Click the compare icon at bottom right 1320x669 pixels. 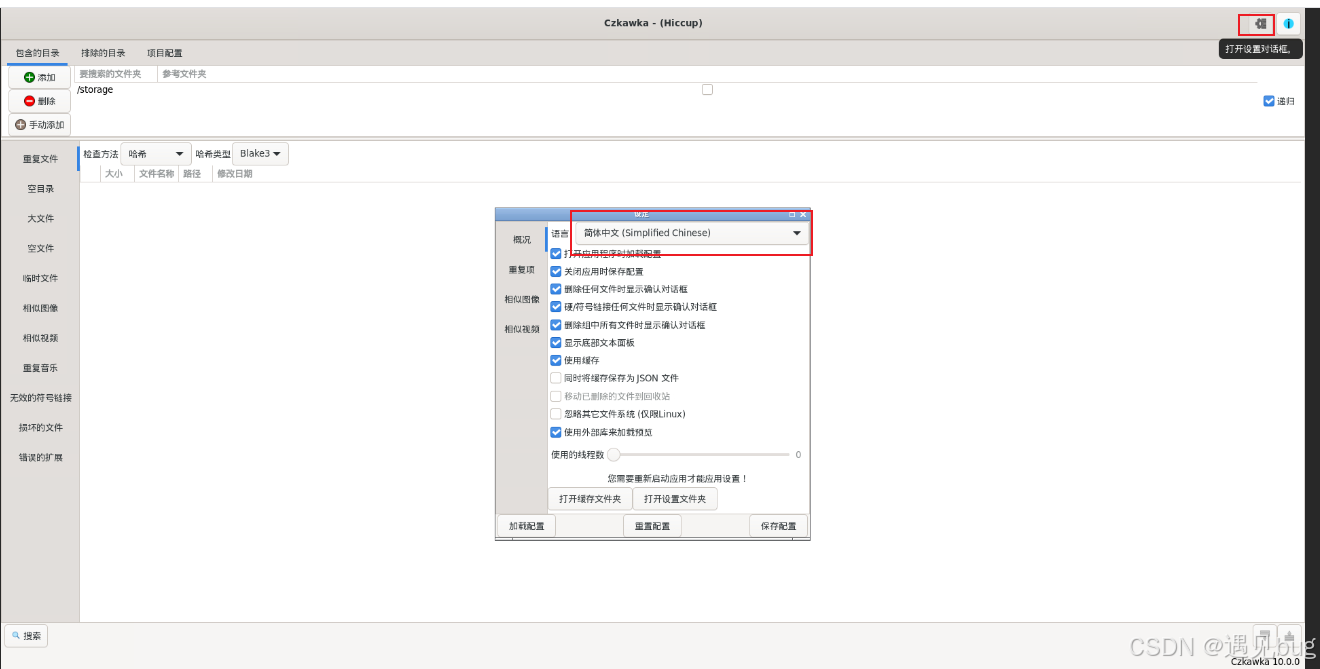tap(1265, 634)
